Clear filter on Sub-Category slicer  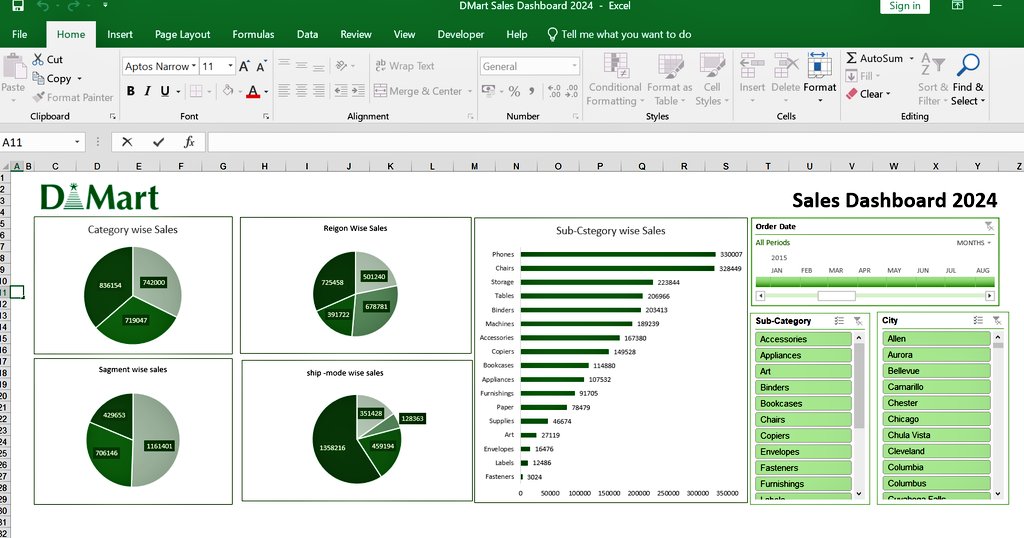[857, 321]
